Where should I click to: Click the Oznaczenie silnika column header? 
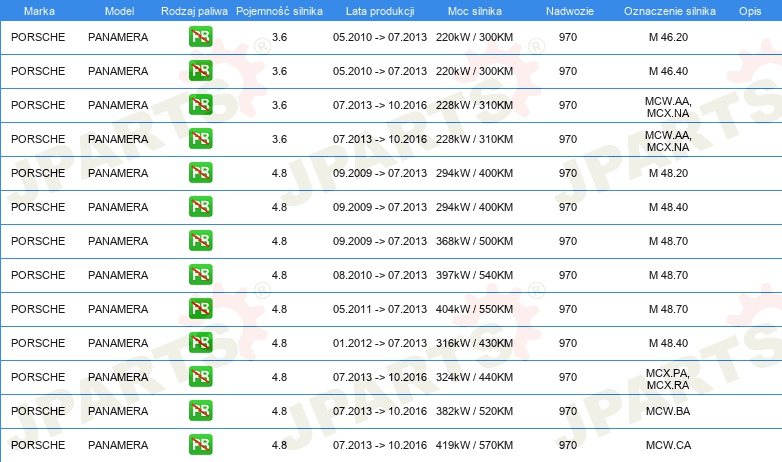(x=670, y=11)
